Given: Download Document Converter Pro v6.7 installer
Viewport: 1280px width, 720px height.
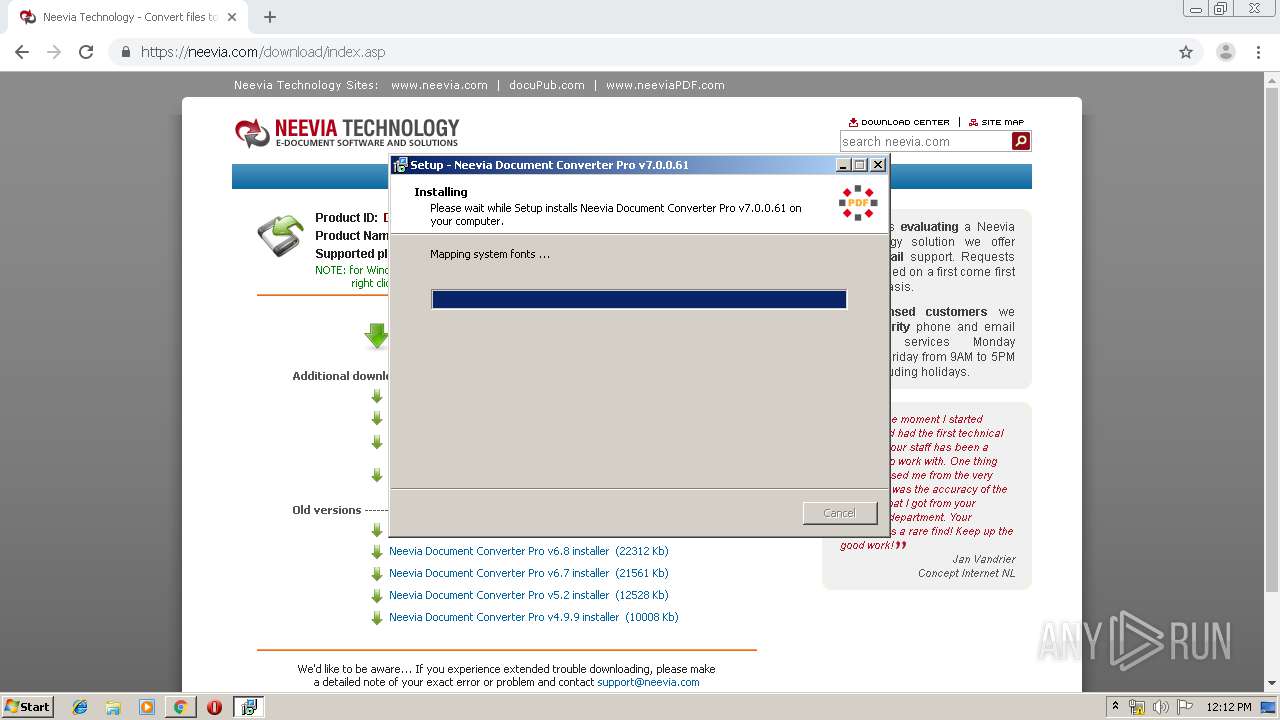Looking at the screenshot, I should [x=529, y=573].
